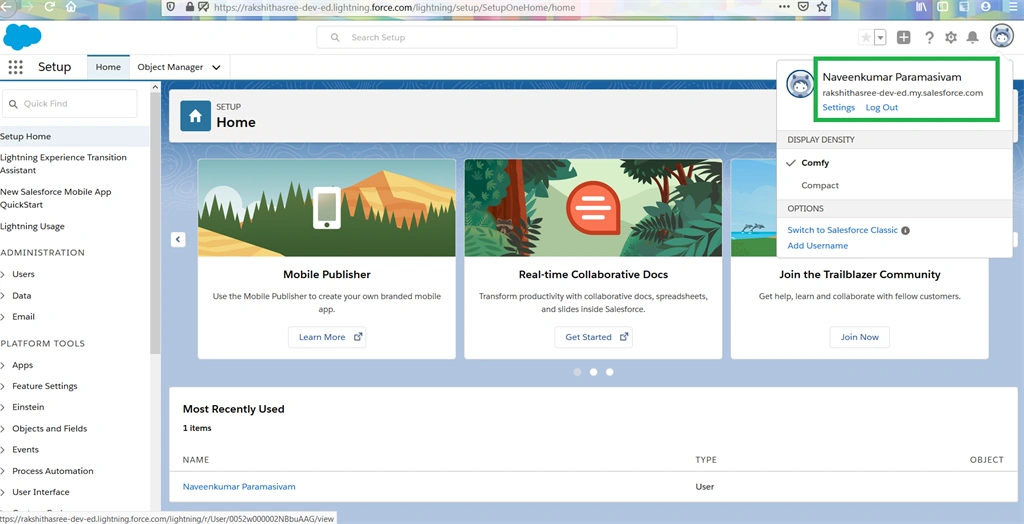Switch to the Object Manager tab
The width and height of the screenshot is (1024, 524).
[x=170, y=67]
